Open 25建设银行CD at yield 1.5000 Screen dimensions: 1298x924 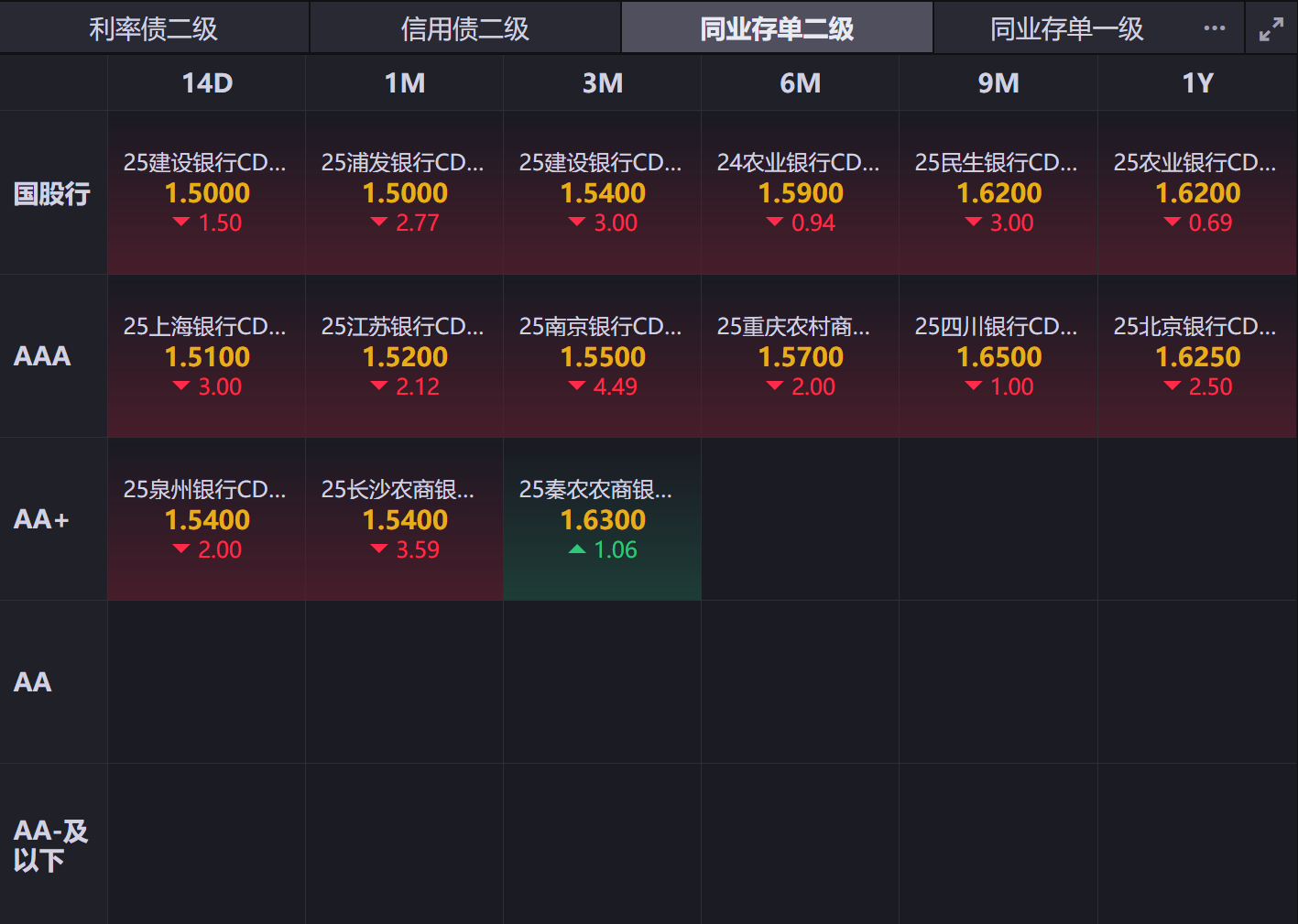click(x=207, y=193)
